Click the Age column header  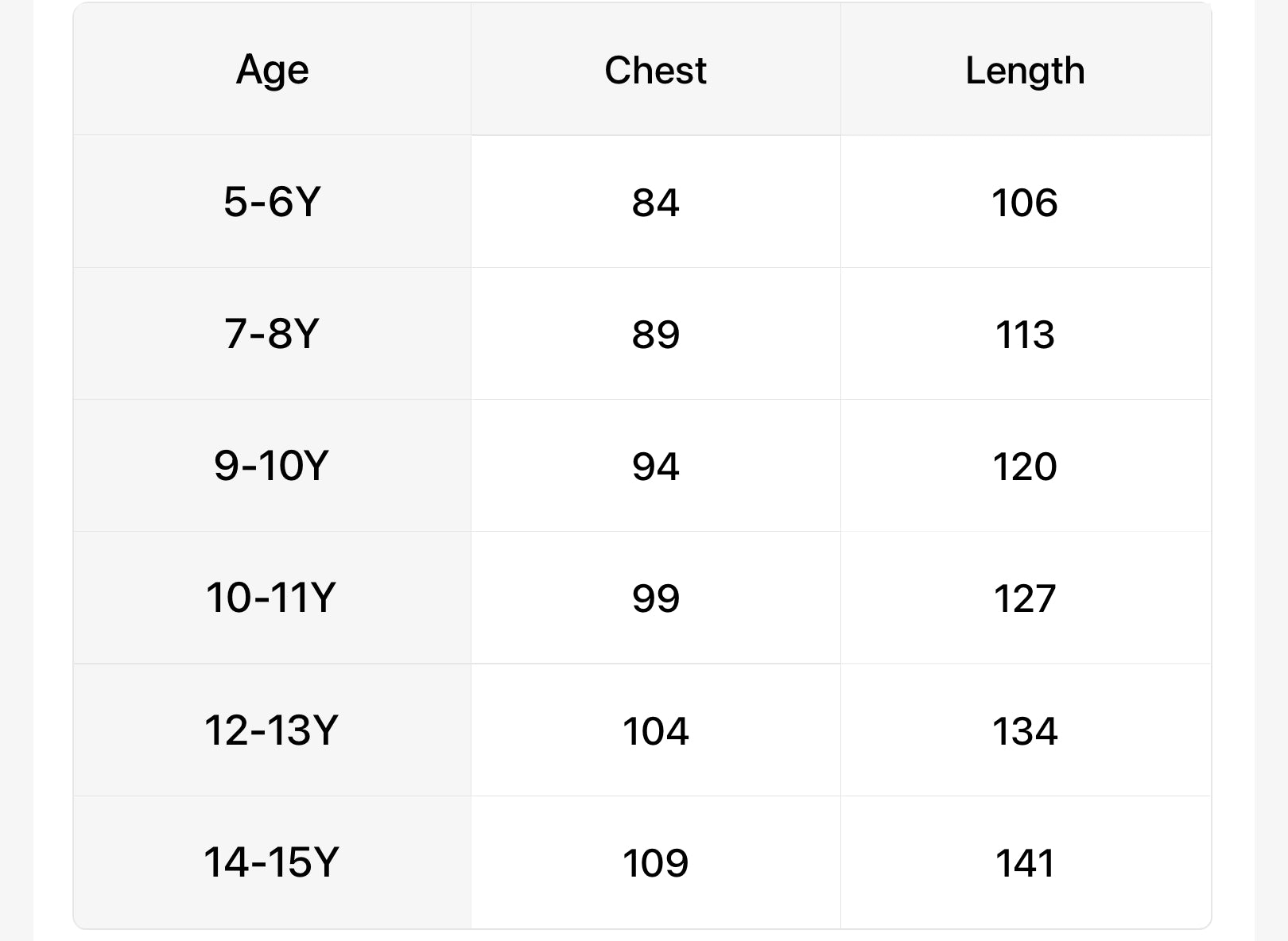click(272, 70)
